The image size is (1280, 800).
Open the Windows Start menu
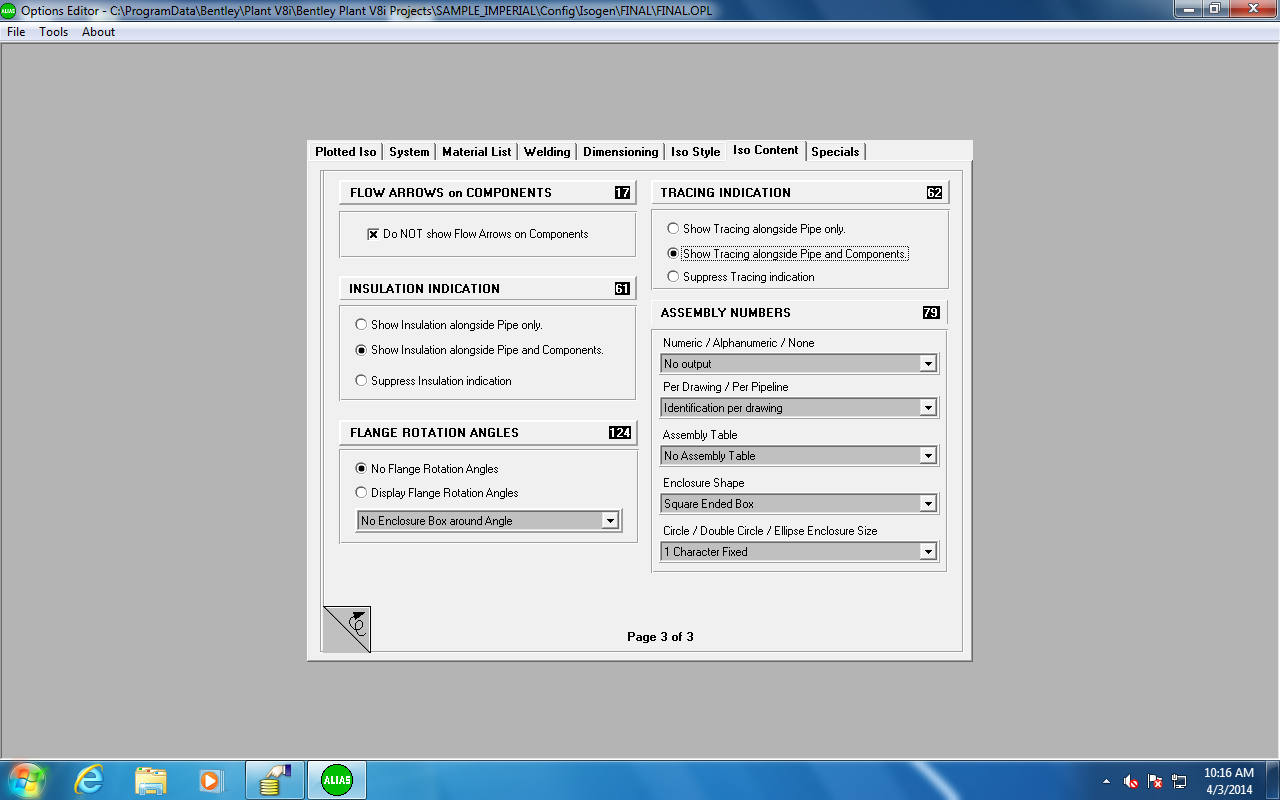tap(26, 780)
